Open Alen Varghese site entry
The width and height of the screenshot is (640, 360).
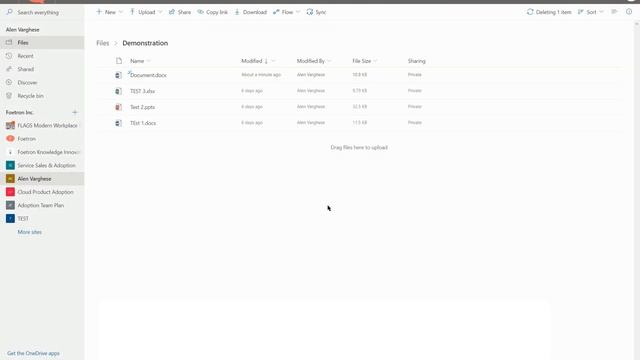click(42, 179)
